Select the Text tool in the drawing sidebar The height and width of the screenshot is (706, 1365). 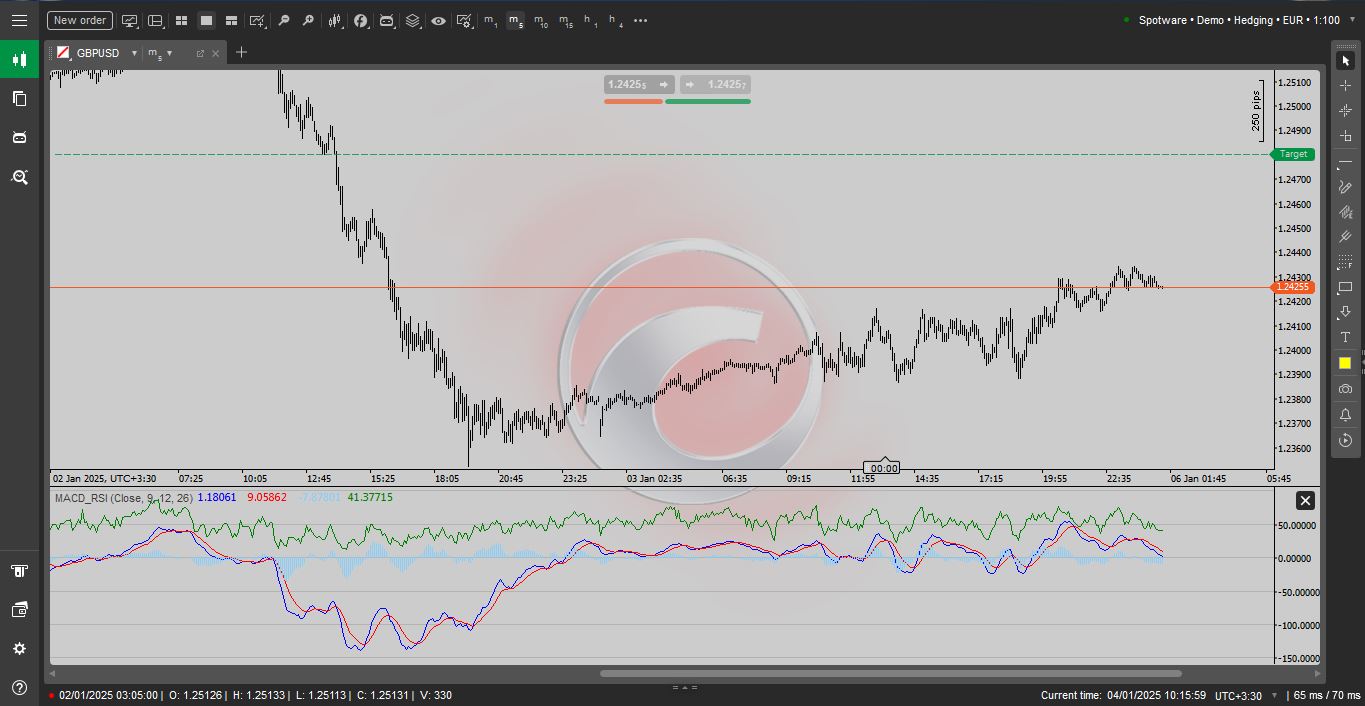pos(1343,337)
